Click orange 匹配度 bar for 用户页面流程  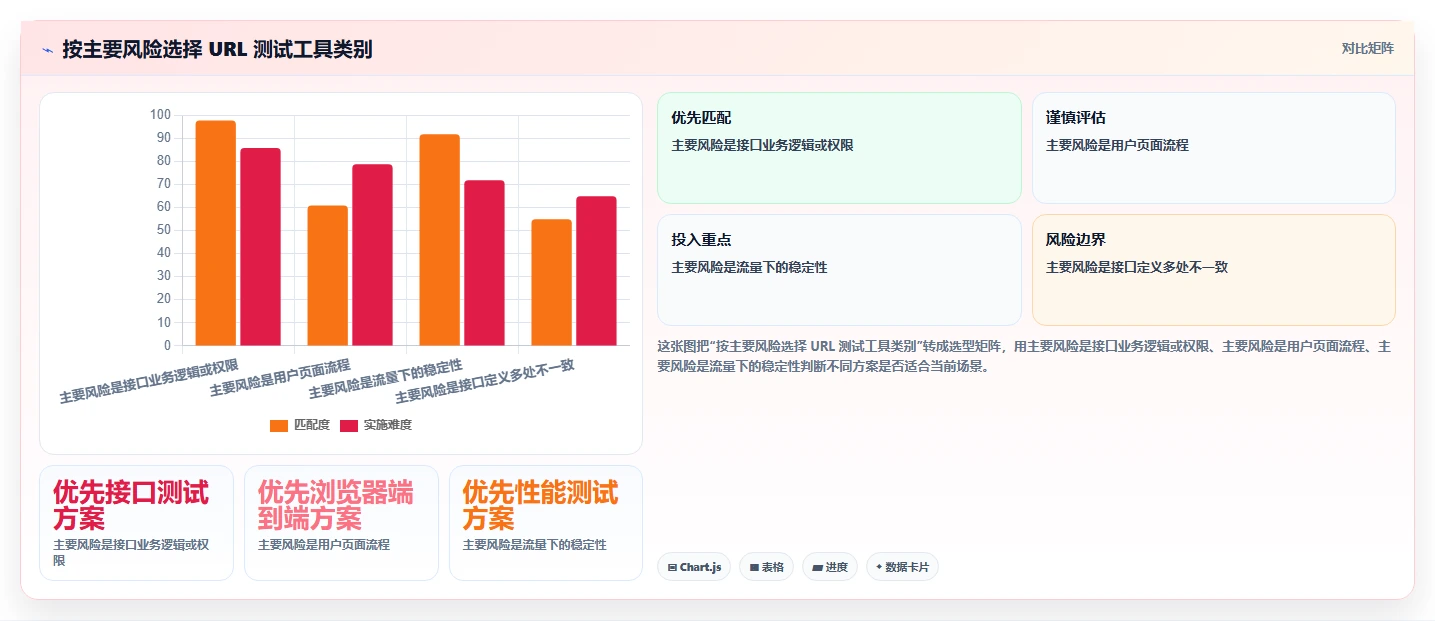pos(328,276)
